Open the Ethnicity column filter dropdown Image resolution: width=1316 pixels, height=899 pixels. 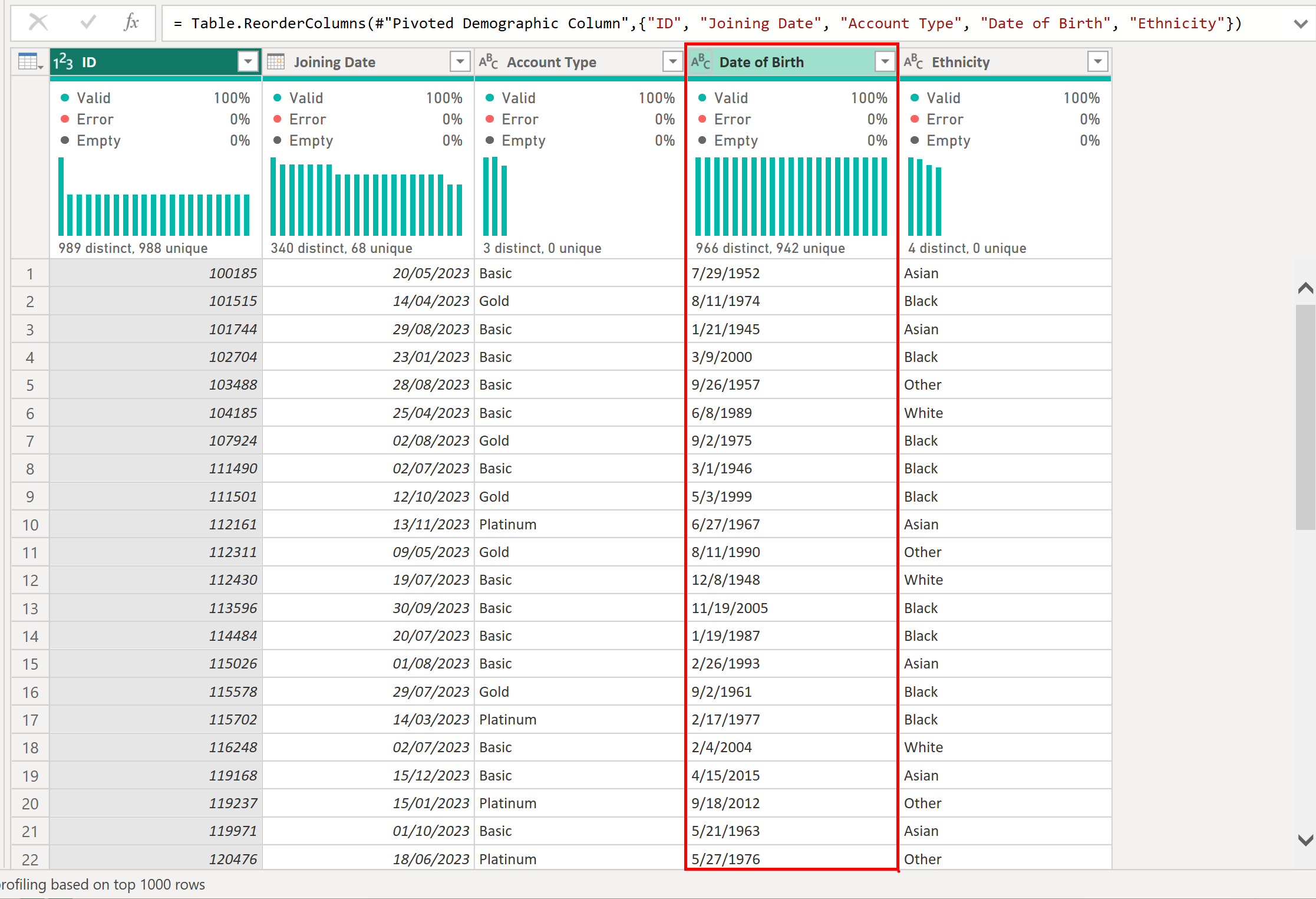[1097, 61]
